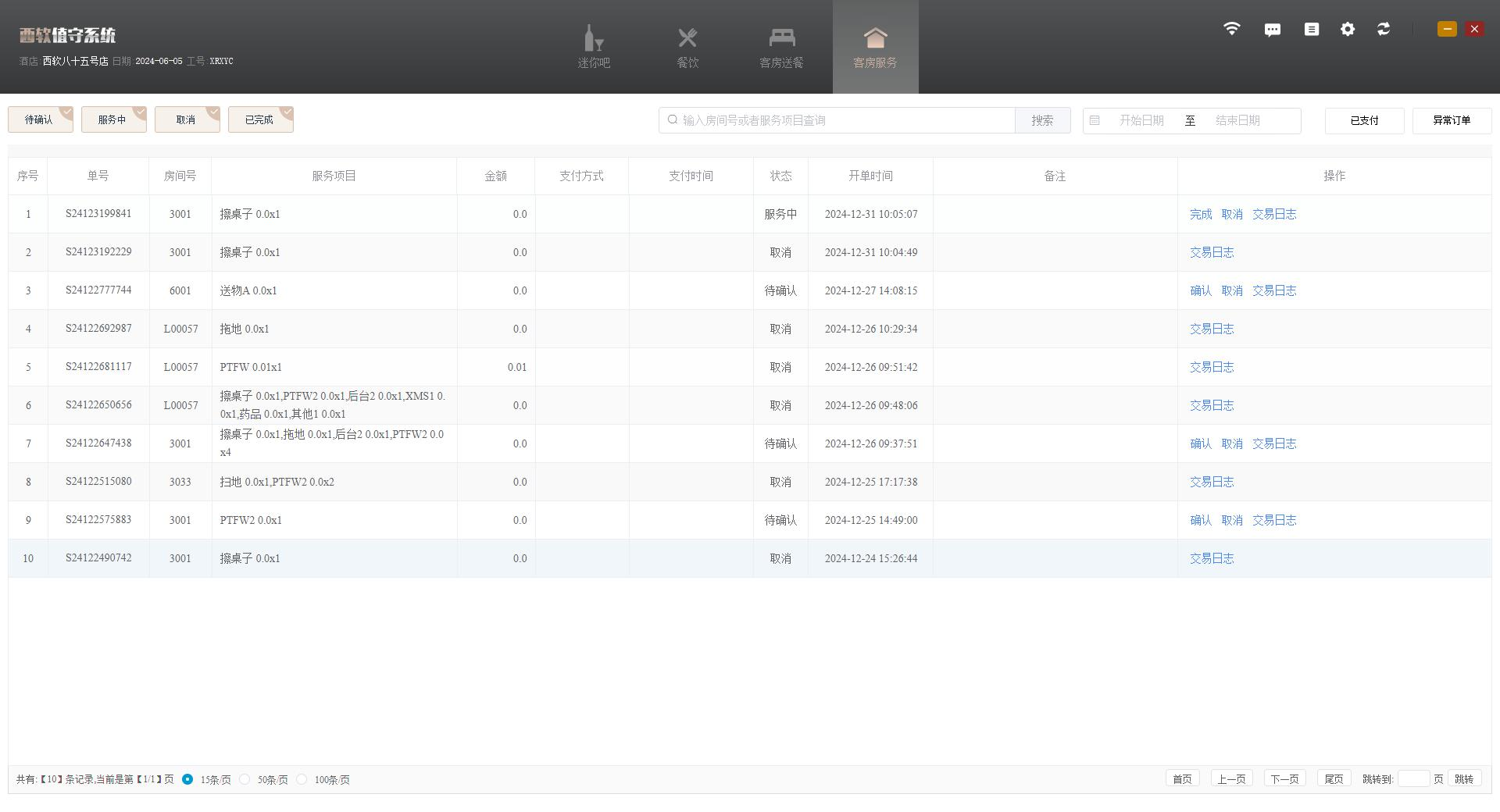Toggle the 已完成 status filter
The image size is (1500, 812).
click(260, 119)
